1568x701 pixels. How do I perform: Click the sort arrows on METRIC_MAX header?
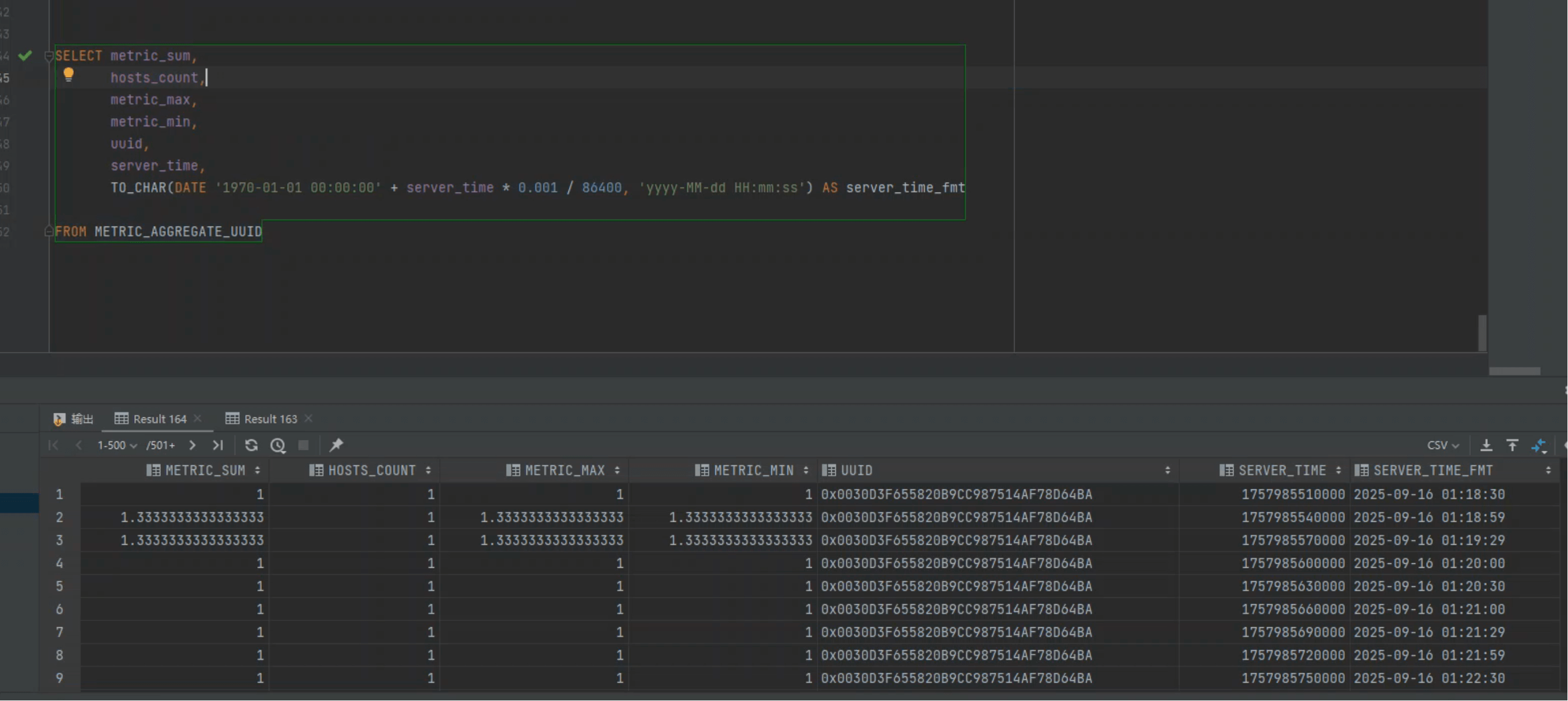[617, 470]
